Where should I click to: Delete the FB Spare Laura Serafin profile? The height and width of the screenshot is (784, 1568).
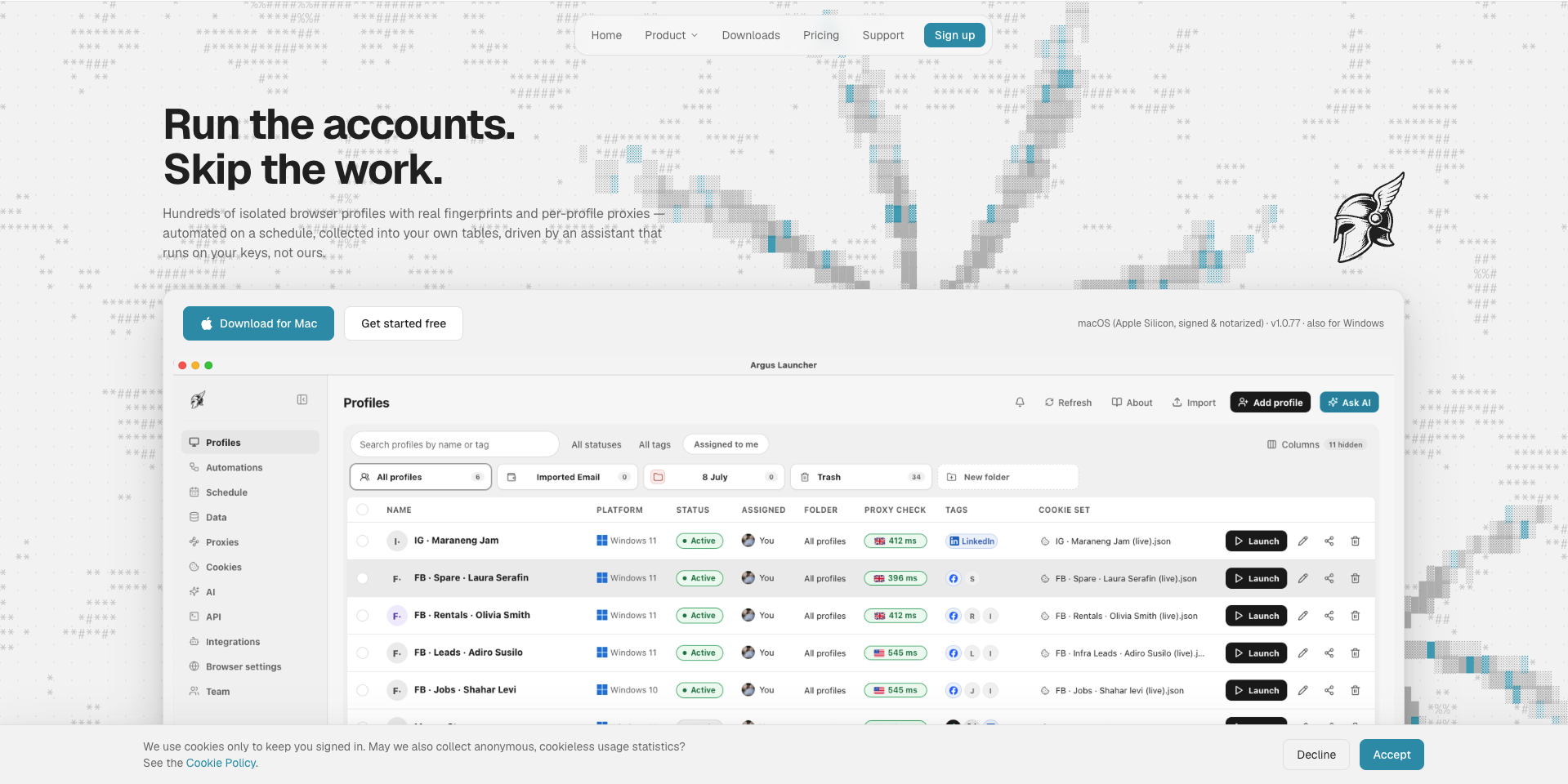coord(1356,578)
